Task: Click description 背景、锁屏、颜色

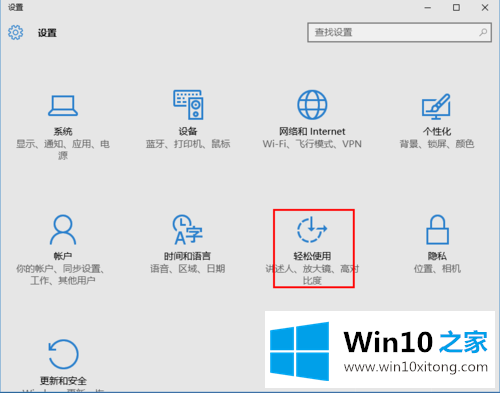Action: (437, 144)
